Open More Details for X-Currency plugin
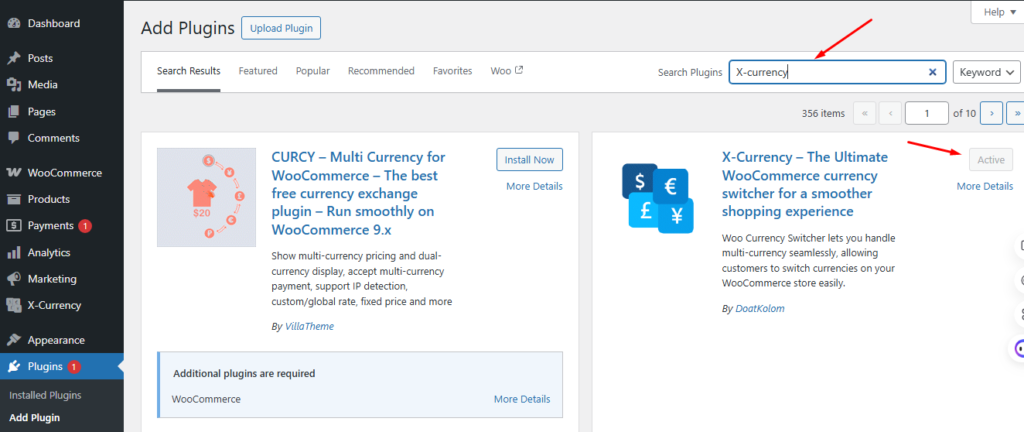This screenshot has width=1024, height=432. tap(985, 187)
